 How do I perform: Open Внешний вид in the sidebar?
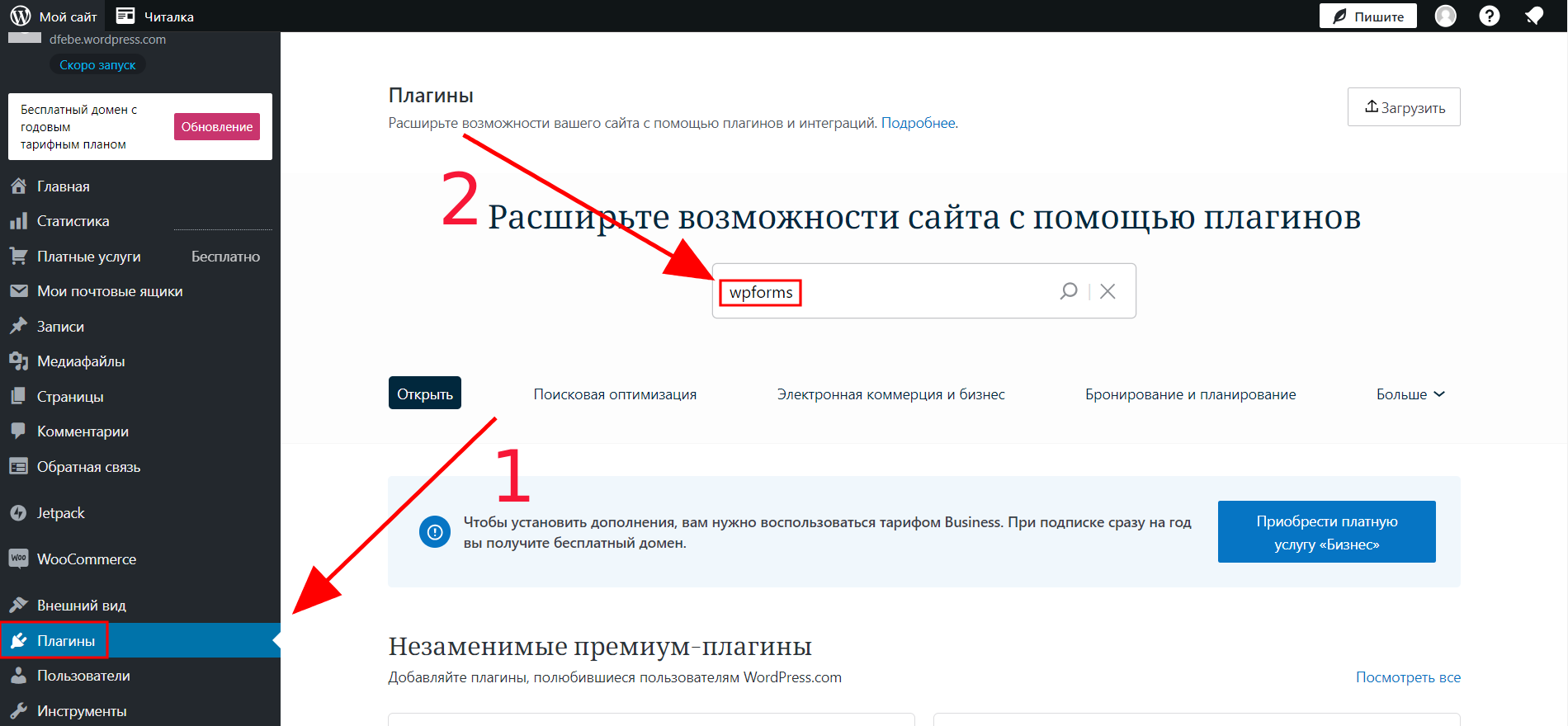click(x=82, y=606)
